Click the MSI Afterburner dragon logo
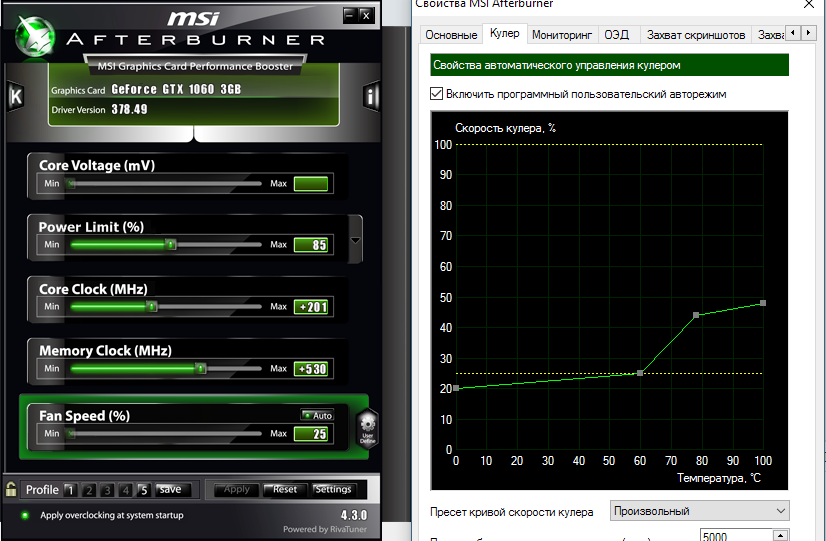Viewport: 826px width, 541px height. (x=34, y=35)
